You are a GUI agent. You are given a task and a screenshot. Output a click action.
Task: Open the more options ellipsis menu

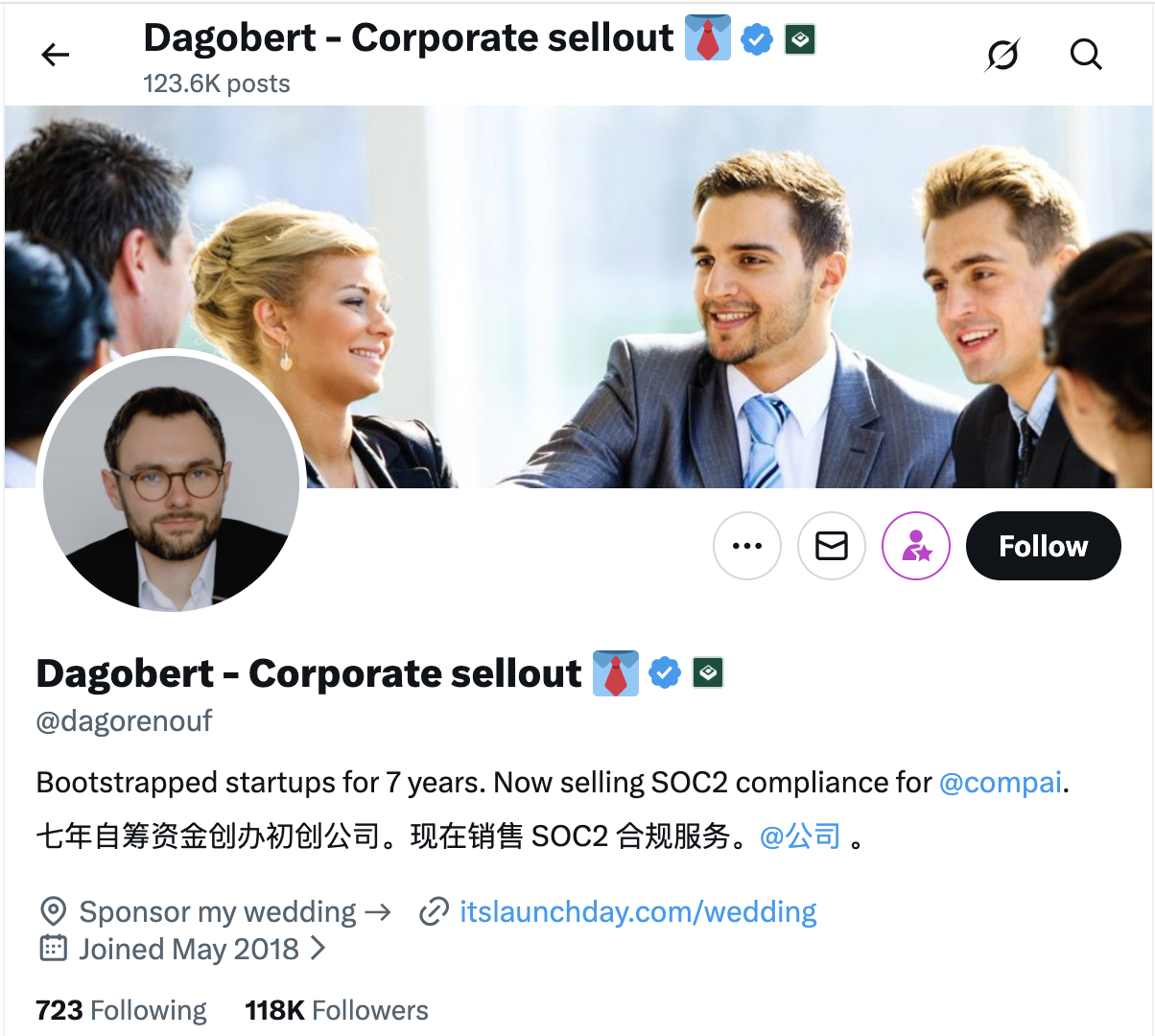[747, 545]
